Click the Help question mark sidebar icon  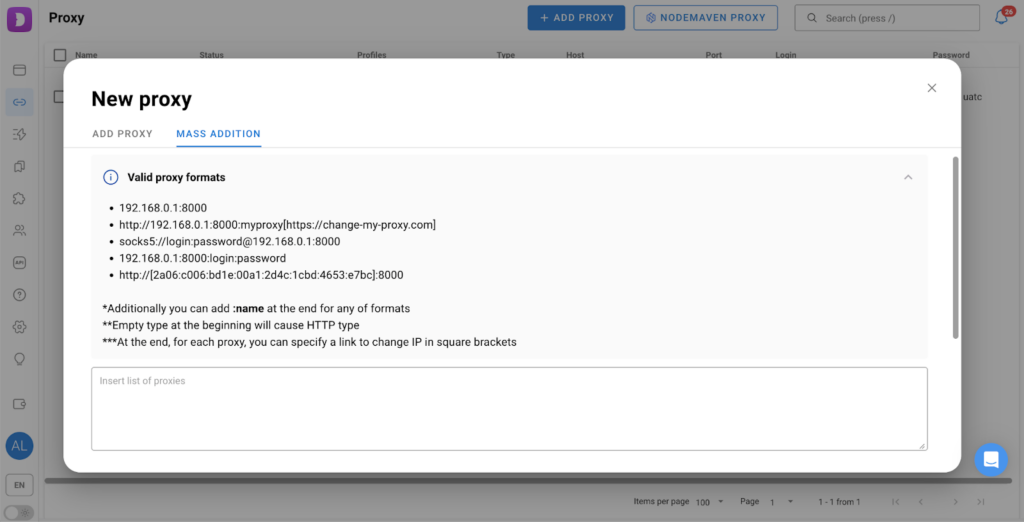[19, 295]
